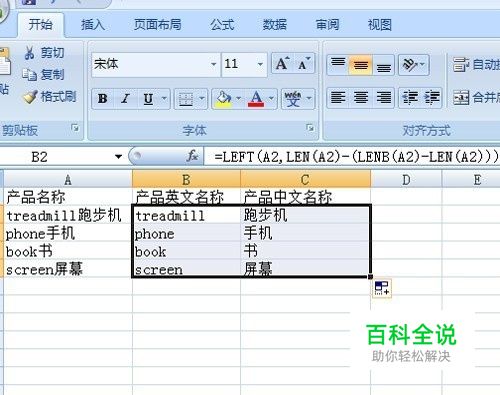
Task: Select cell screen屏幕 in column A
Action: [68, 269]
